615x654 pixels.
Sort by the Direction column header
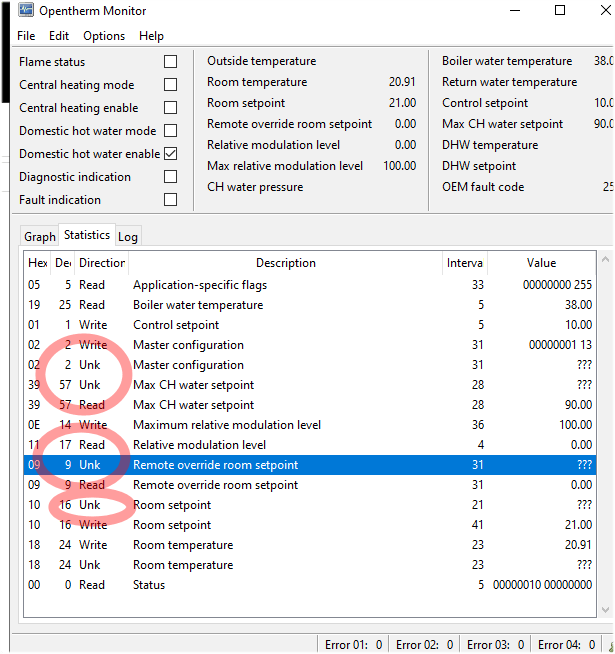tap(101, 263)
